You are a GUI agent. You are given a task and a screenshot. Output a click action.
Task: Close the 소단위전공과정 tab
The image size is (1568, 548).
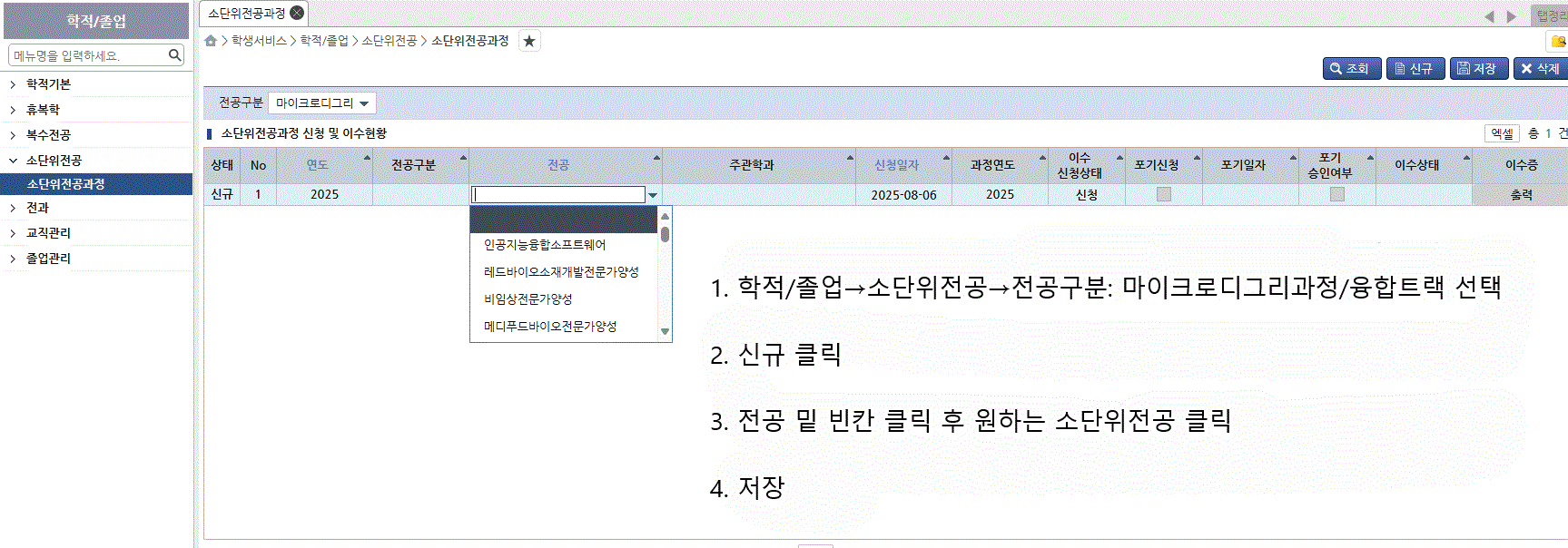click(297, 13)
